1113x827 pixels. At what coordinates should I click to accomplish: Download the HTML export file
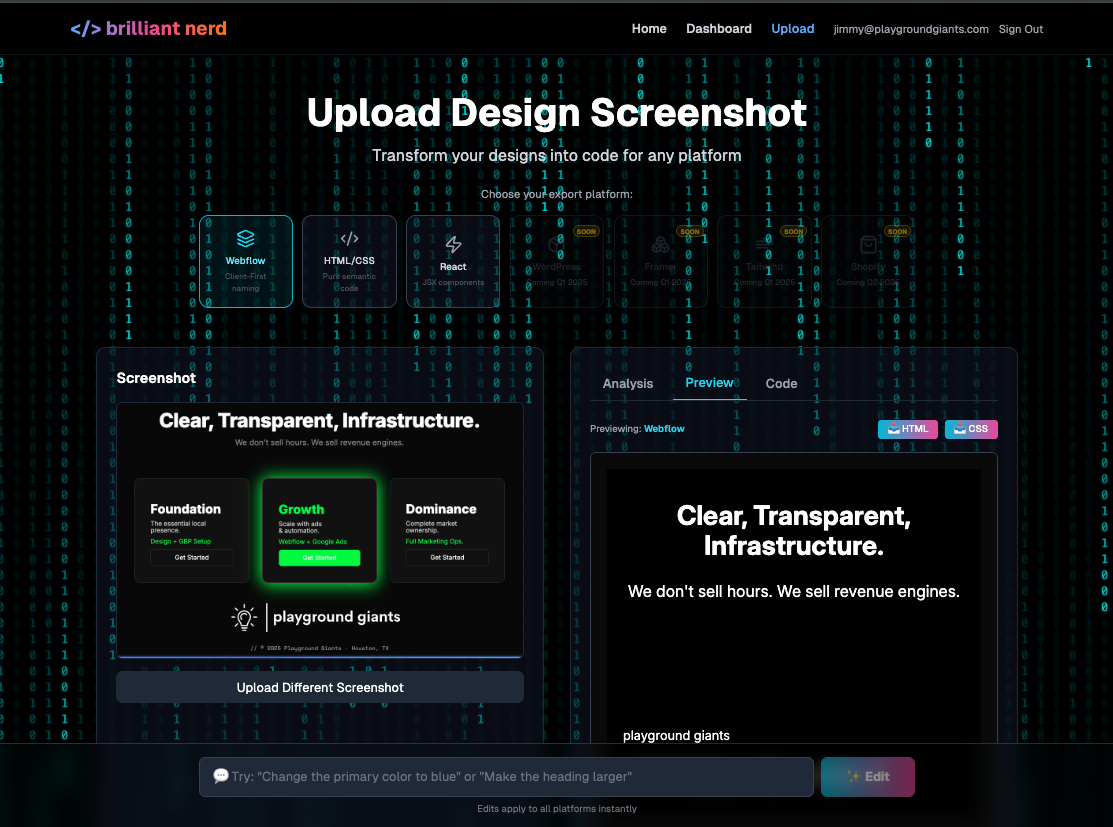(x=907, y=428)
